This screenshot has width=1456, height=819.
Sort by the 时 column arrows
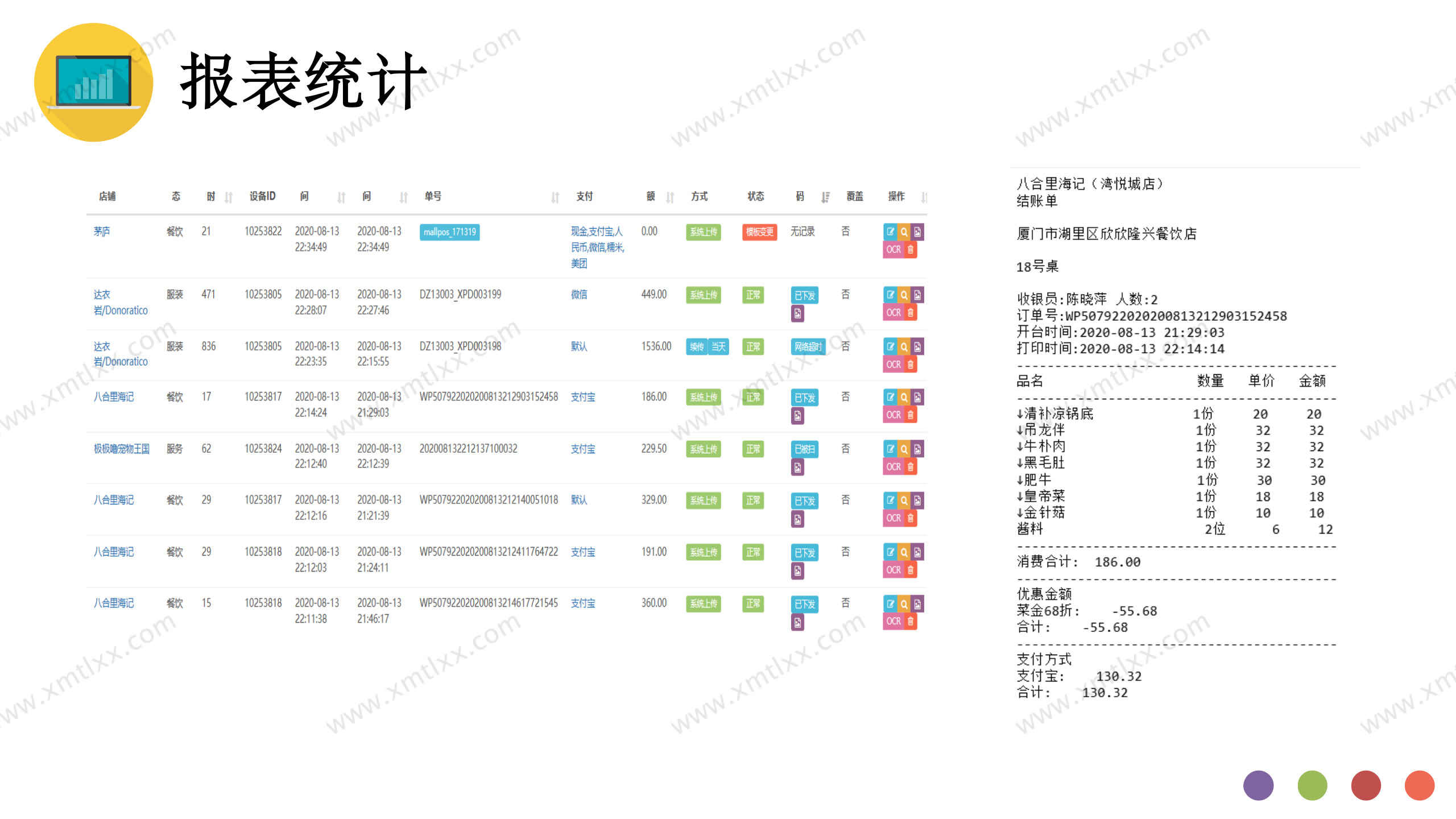[229, 197]
